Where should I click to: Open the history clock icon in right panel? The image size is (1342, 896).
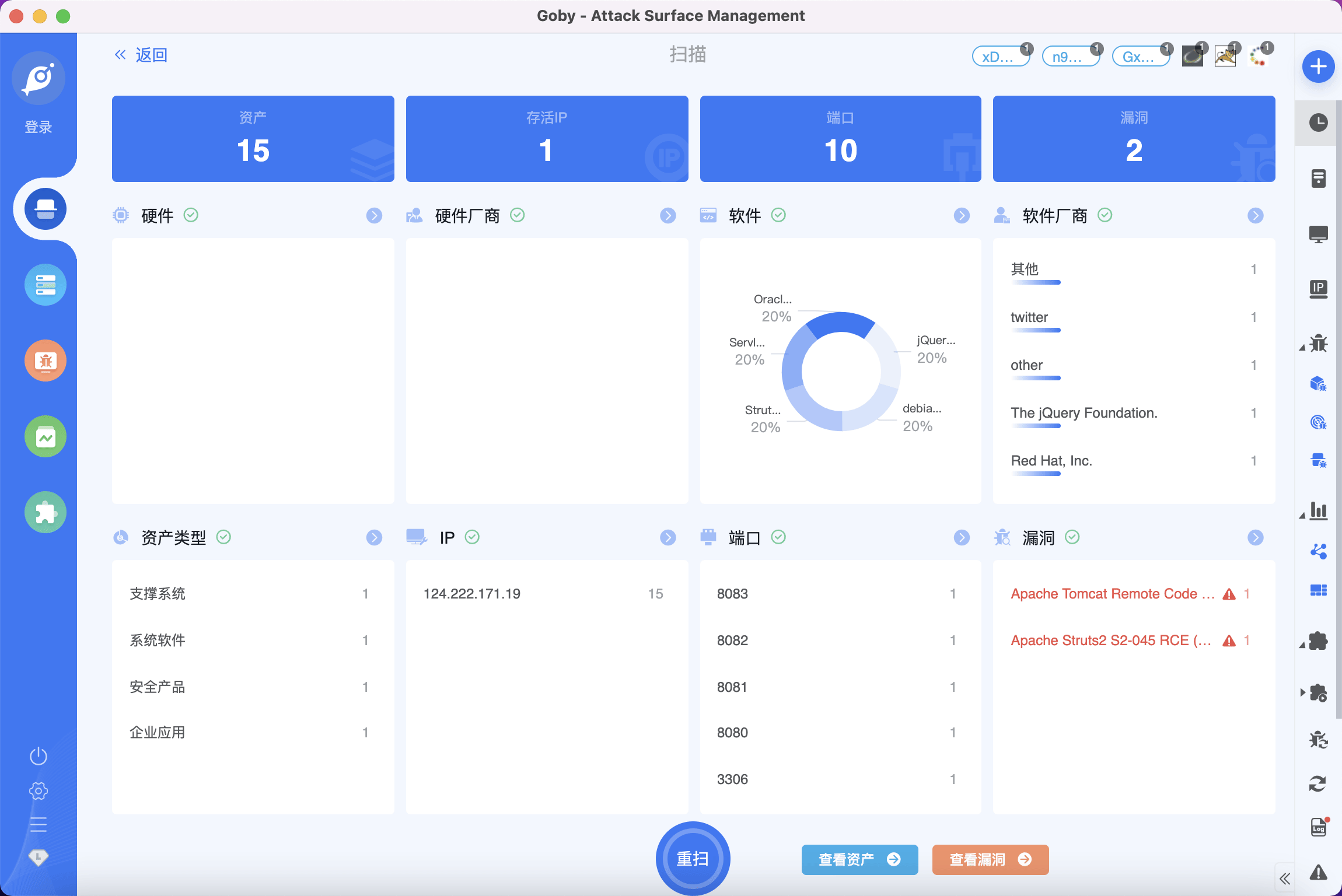(1318, 123)
